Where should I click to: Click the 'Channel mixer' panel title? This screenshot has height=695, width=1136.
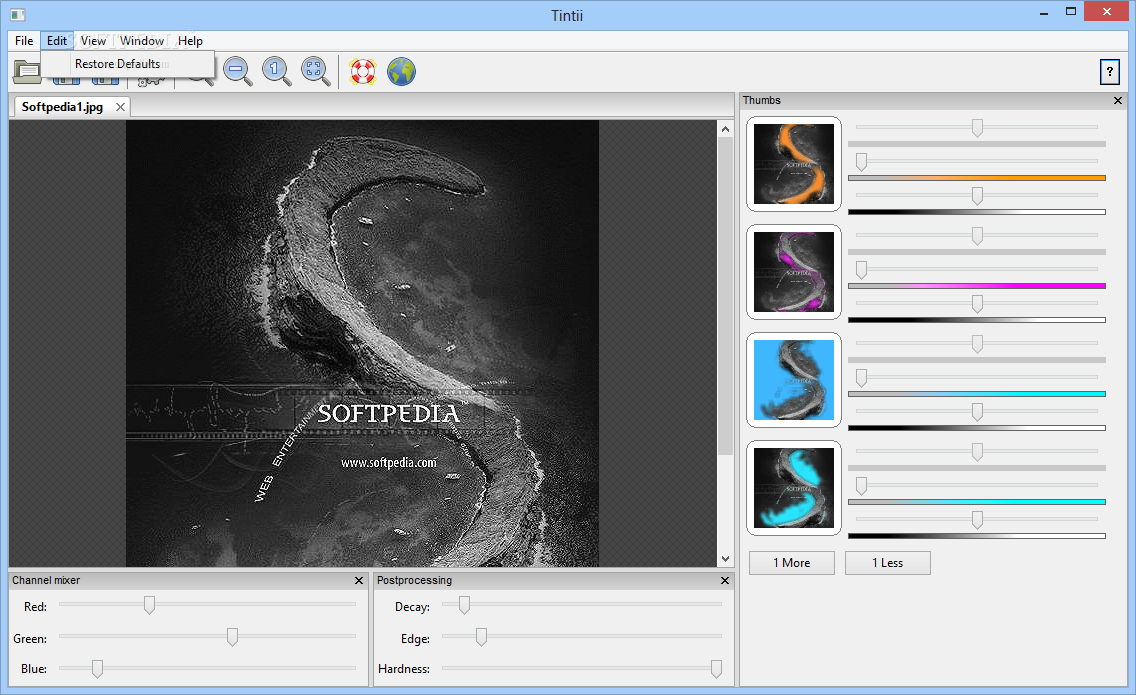[x=46, y=580]
